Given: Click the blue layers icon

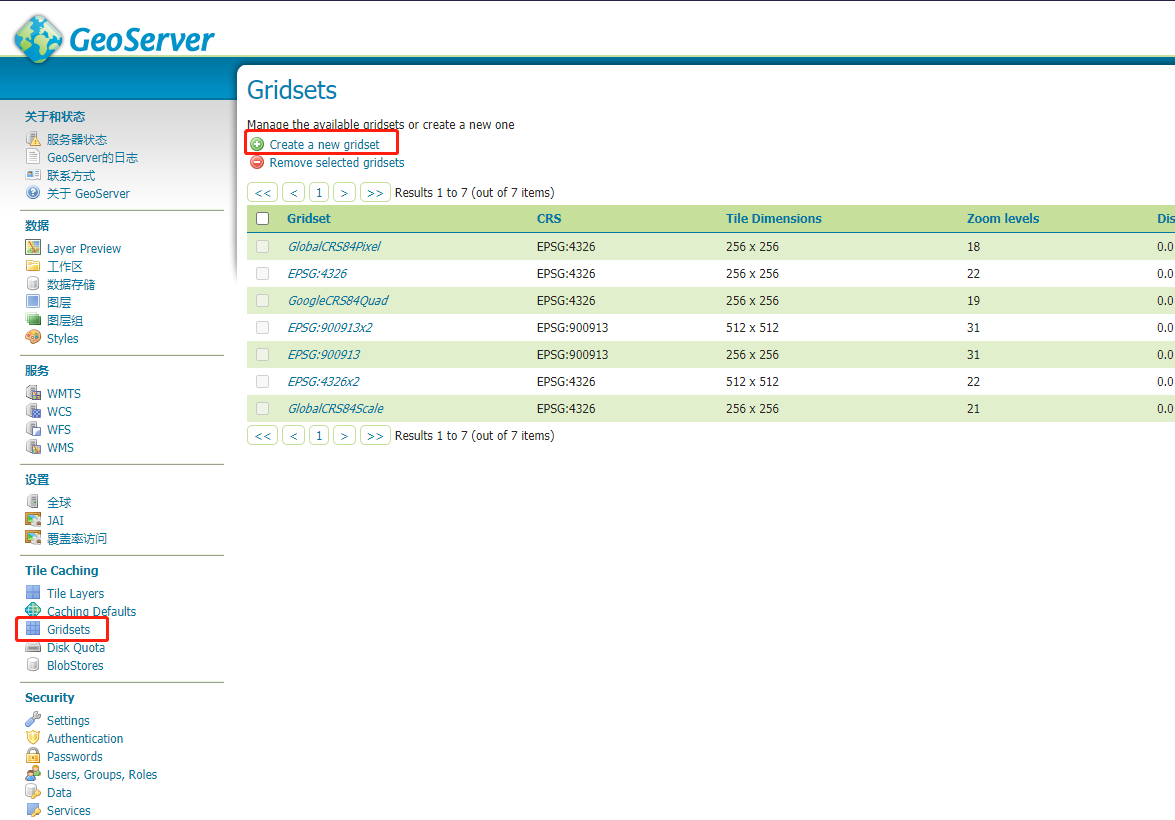Looking at the screenshot, I should (33, 301).
